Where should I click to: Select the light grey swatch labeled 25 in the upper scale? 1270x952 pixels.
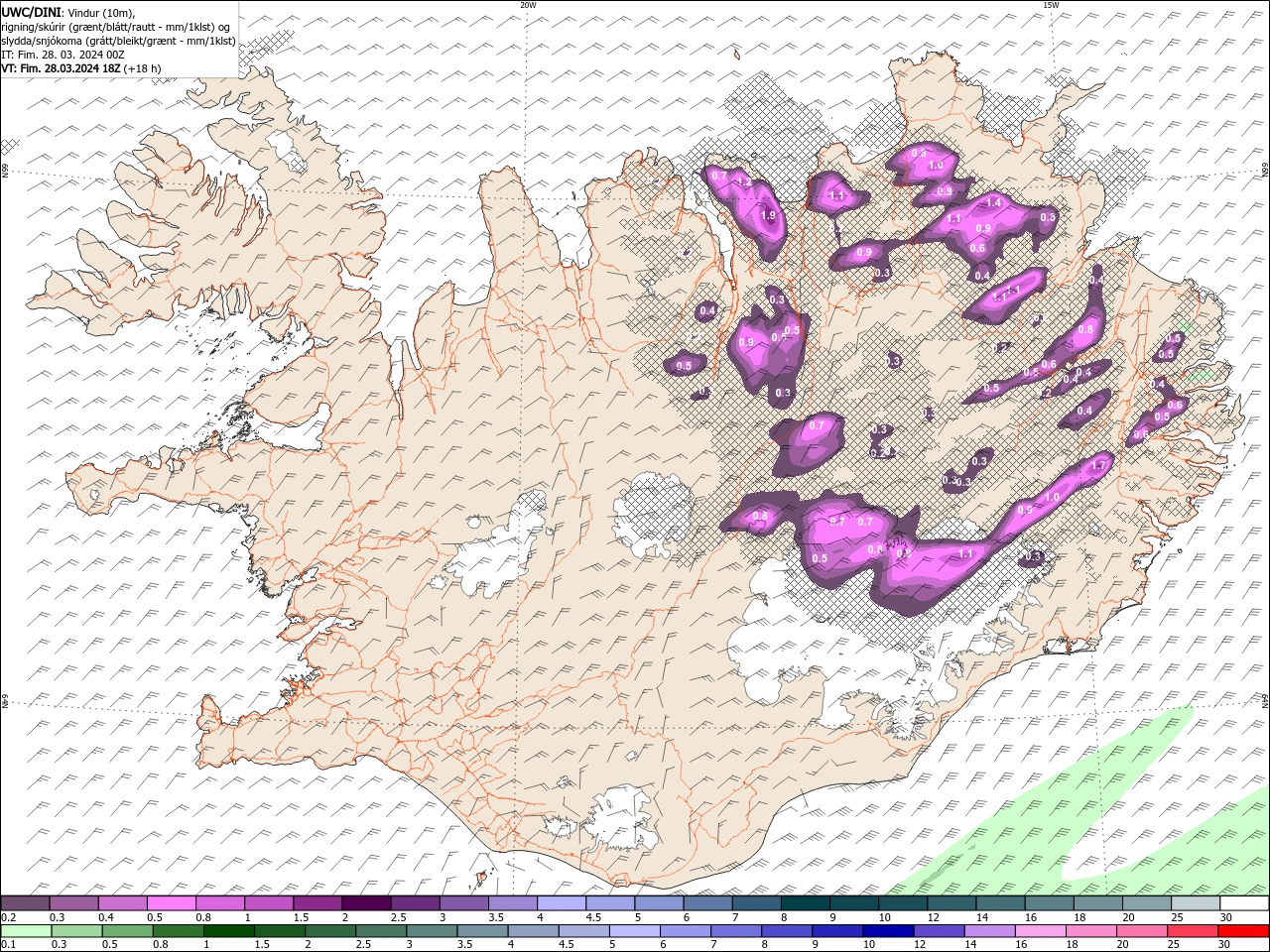[x=1195, y=903]
